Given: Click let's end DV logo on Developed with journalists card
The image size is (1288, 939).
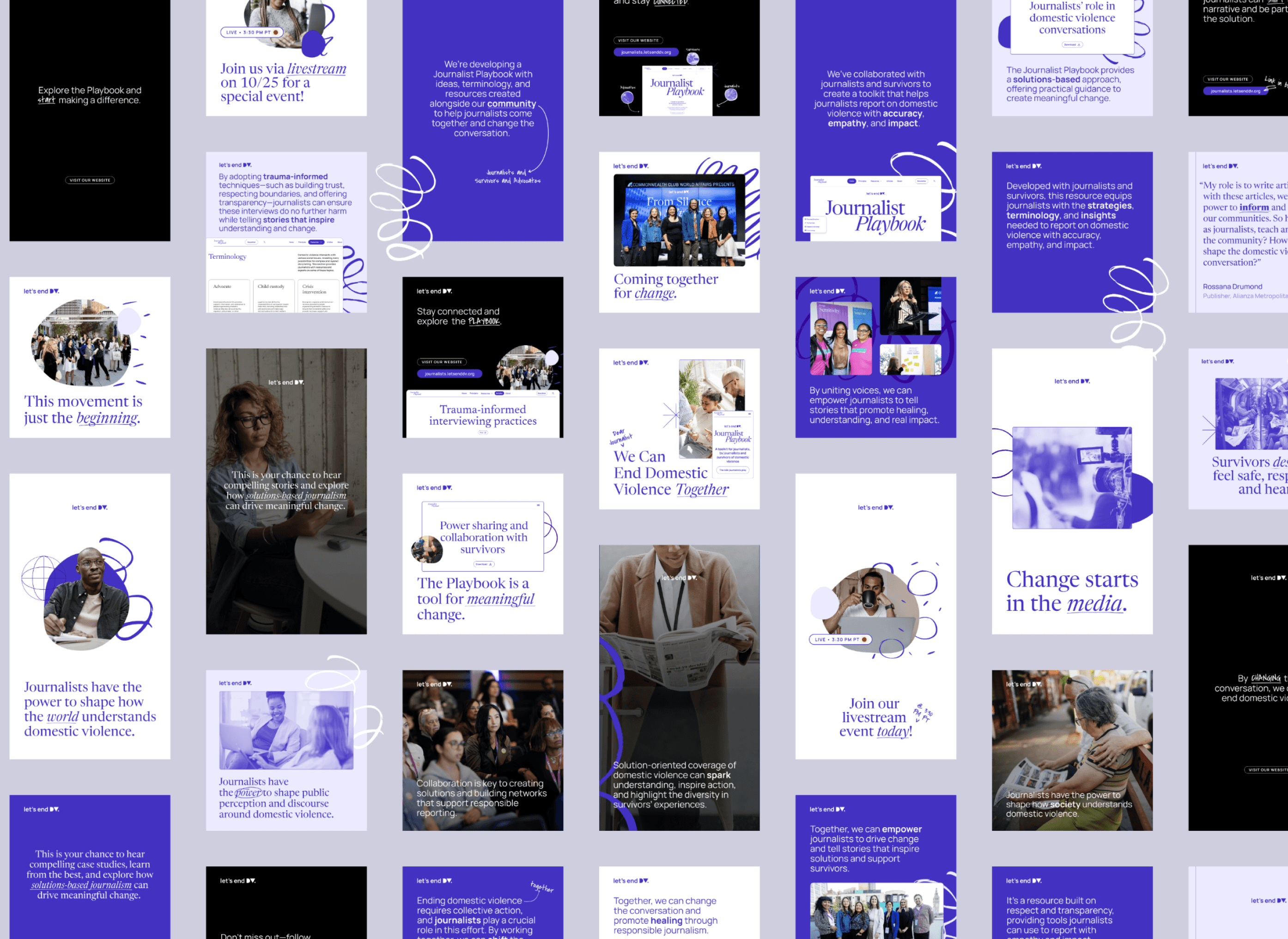Looking at the screenshot, I should [1023, 166].
